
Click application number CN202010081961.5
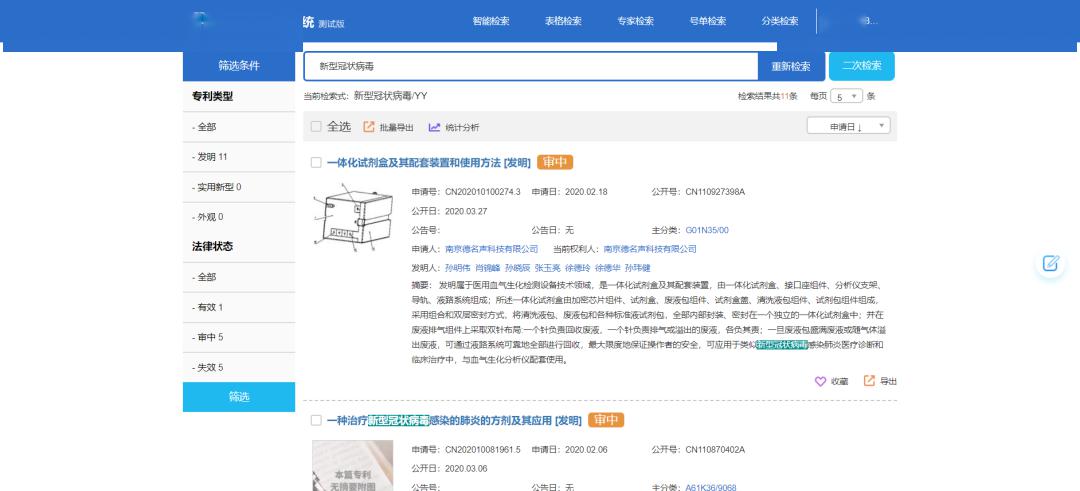pos(483,450)
